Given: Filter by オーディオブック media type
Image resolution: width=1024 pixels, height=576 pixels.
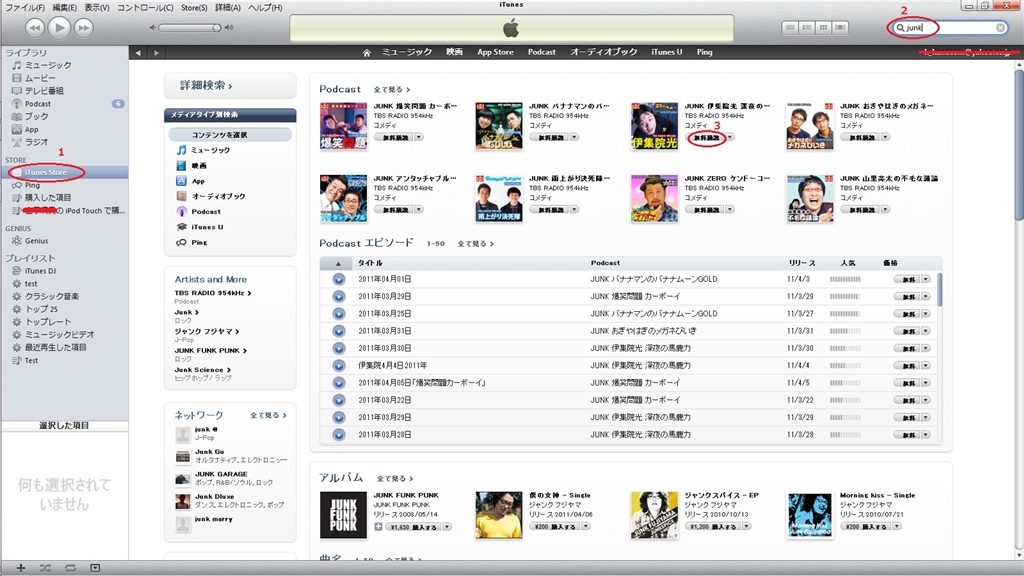Looking at the screenshot, I should coord(218,196).
